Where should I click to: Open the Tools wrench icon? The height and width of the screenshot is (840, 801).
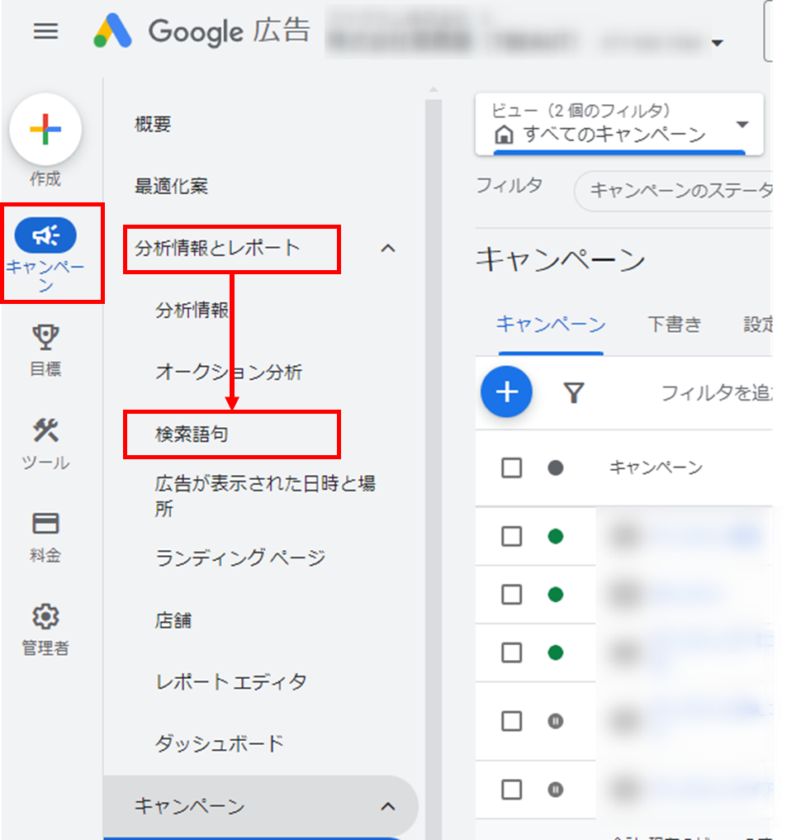(46, 431)
